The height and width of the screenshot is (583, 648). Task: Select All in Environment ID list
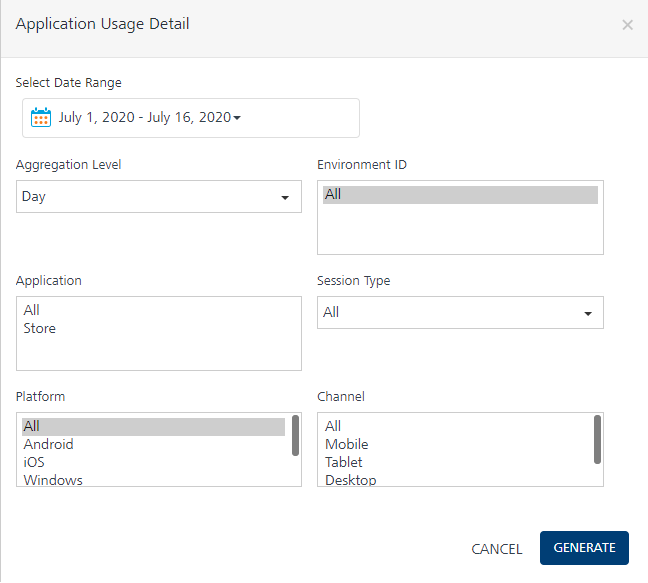coord(460,195)
